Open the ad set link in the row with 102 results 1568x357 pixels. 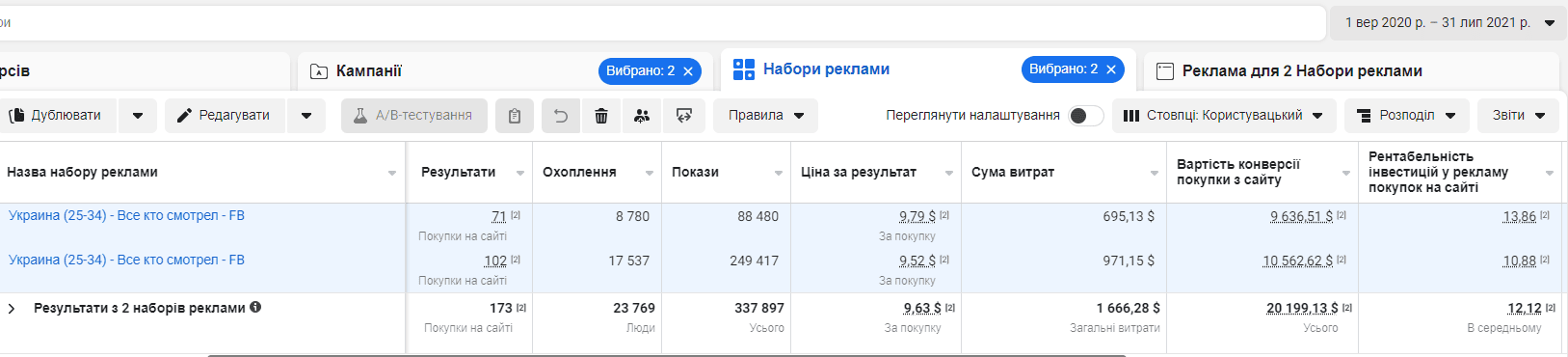(x=126, y=260)
